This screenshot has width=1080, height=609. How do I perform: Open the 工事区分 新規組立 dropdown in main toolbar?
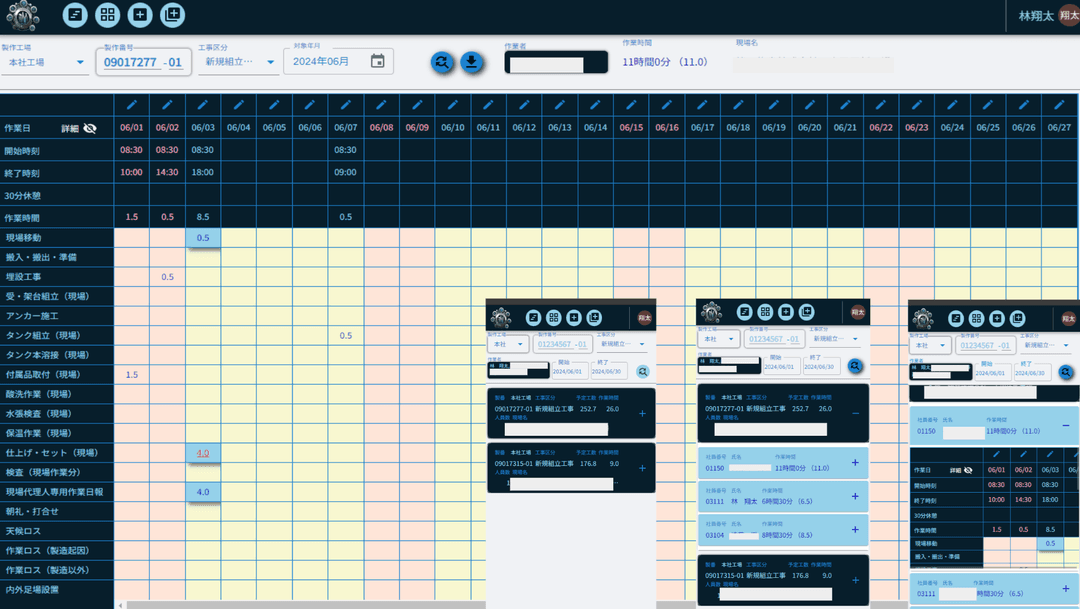pos(238,61)
